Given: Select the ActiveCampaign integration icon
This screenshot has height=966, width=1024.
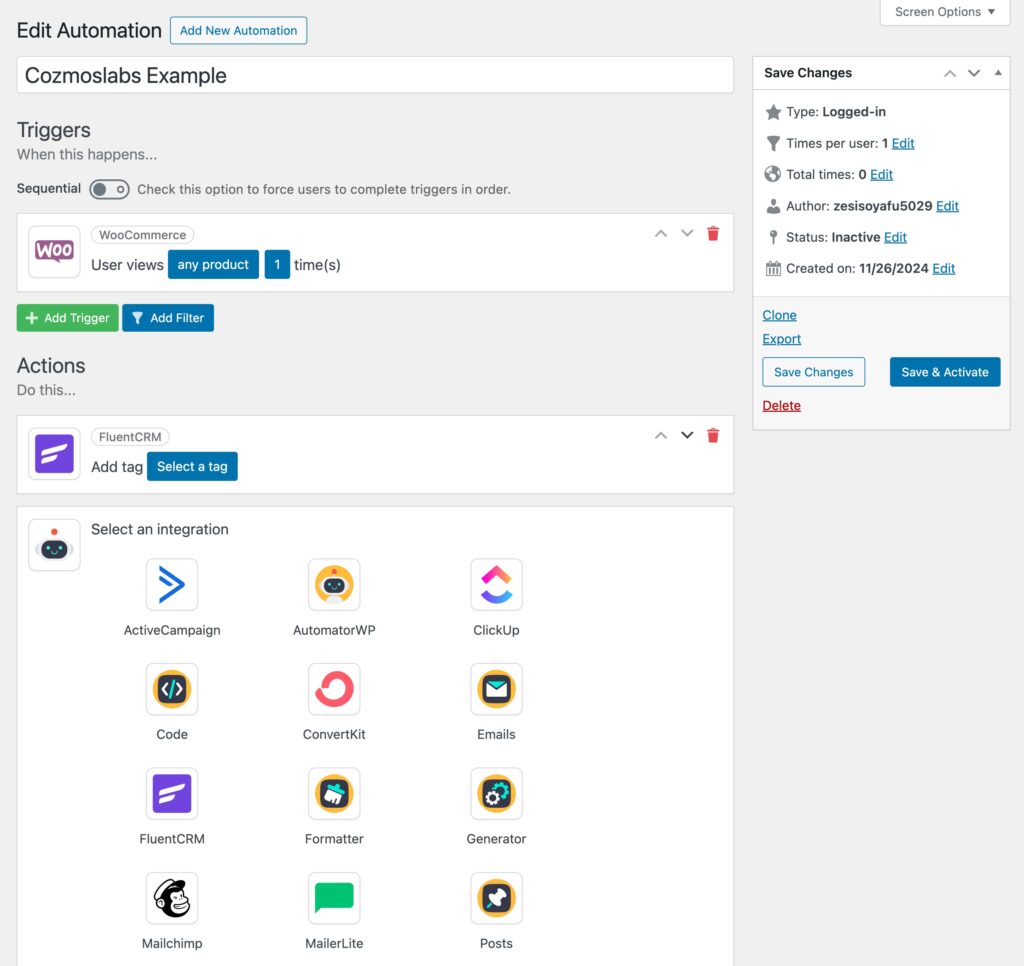Looking at the screenshot, I should pos(172,585).
